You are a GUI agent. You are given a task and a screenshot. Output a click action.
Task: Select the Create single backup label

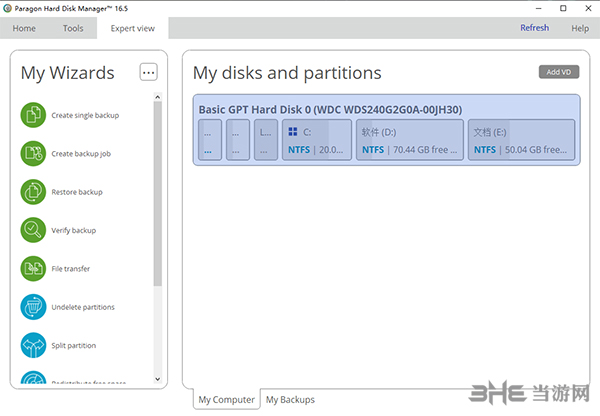pyautogui.click(x=85, y=115)
